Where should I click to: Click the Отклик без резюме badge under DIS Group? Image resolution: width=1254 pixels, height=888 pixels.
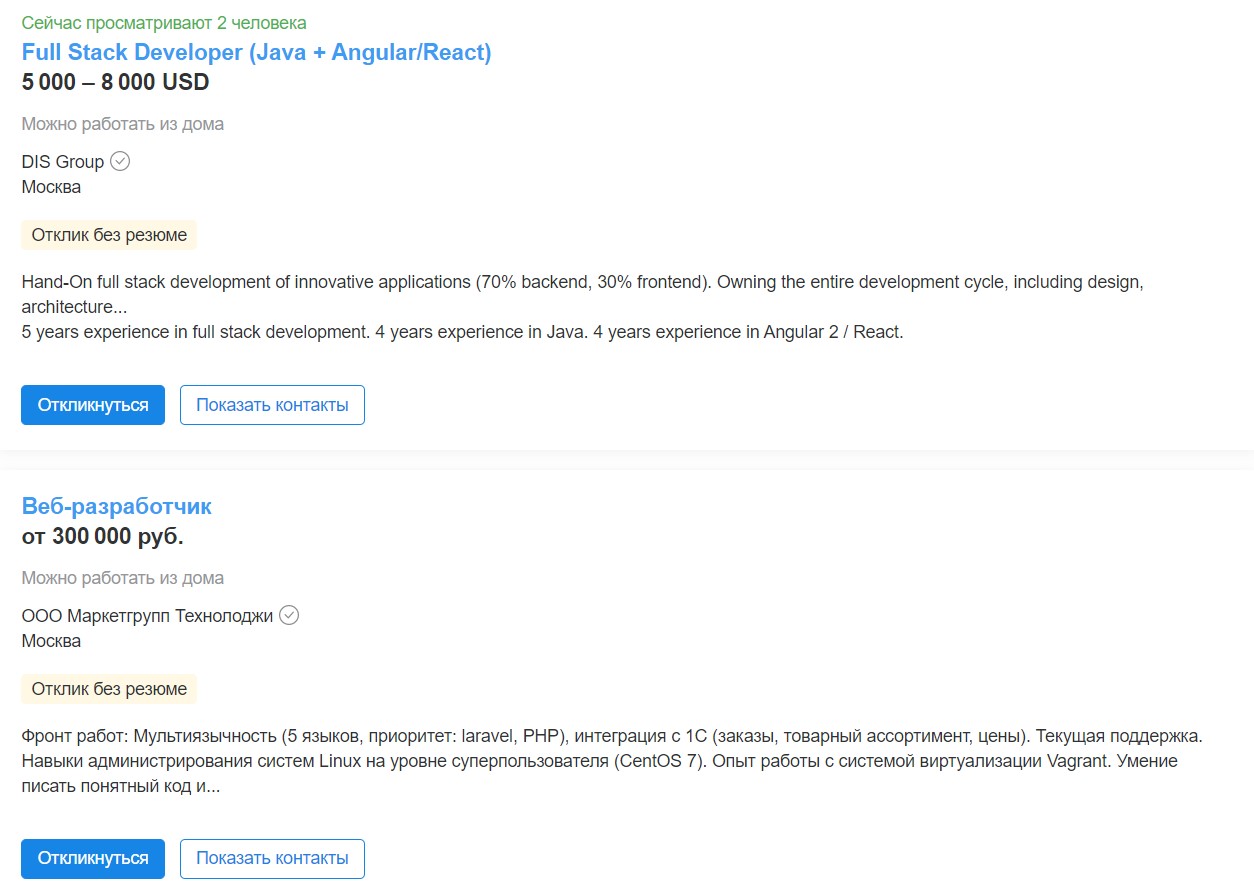[x=109, y=235]
